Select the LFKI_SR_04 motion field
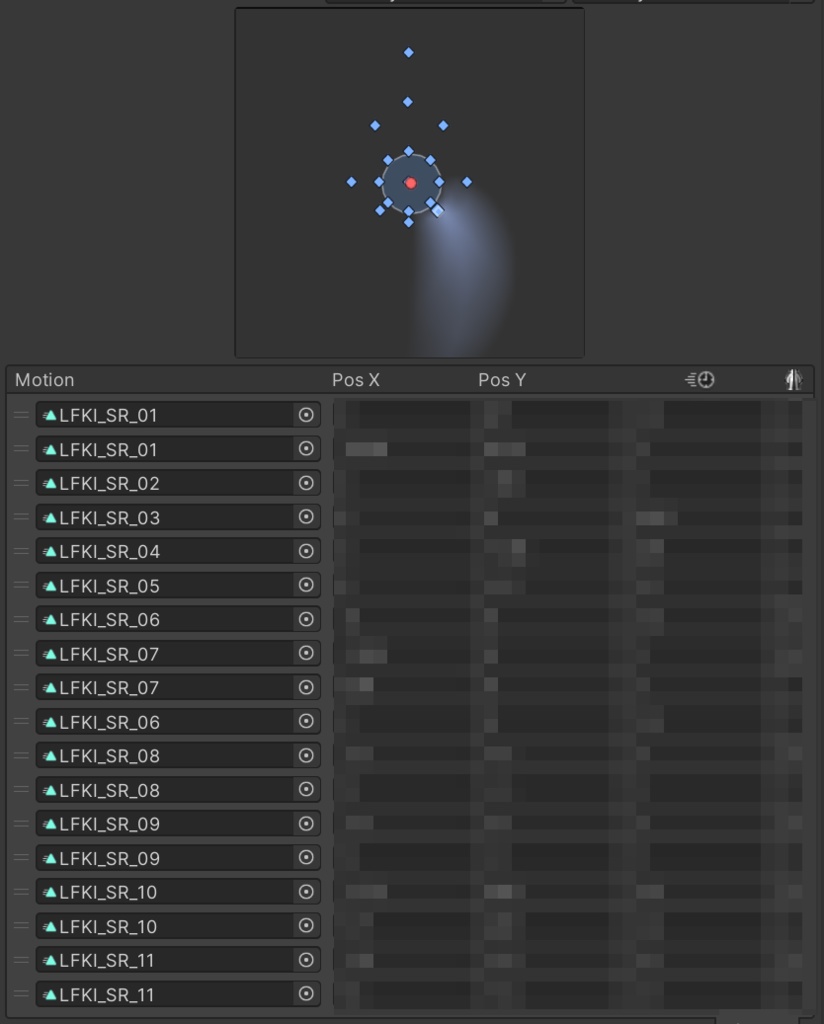Viewport: 824px width, 1024px height. pyautogui.click(x=165, y=551)
